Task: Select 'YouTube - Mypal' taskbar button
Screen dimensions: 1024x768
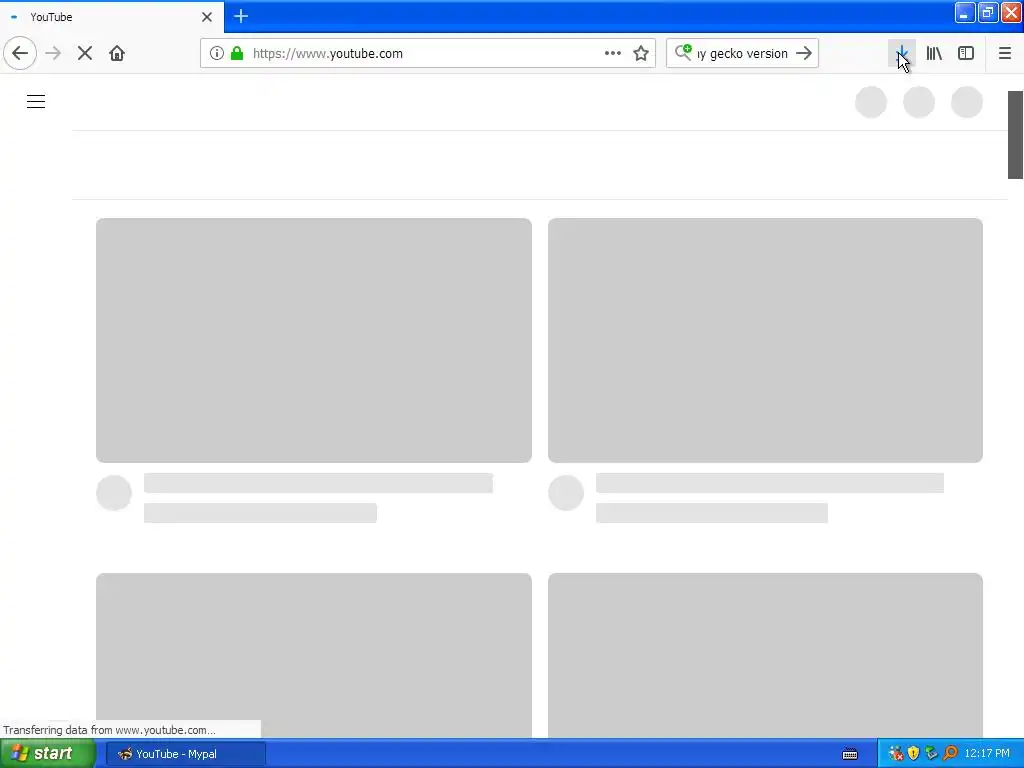Action: pos(186,754)
